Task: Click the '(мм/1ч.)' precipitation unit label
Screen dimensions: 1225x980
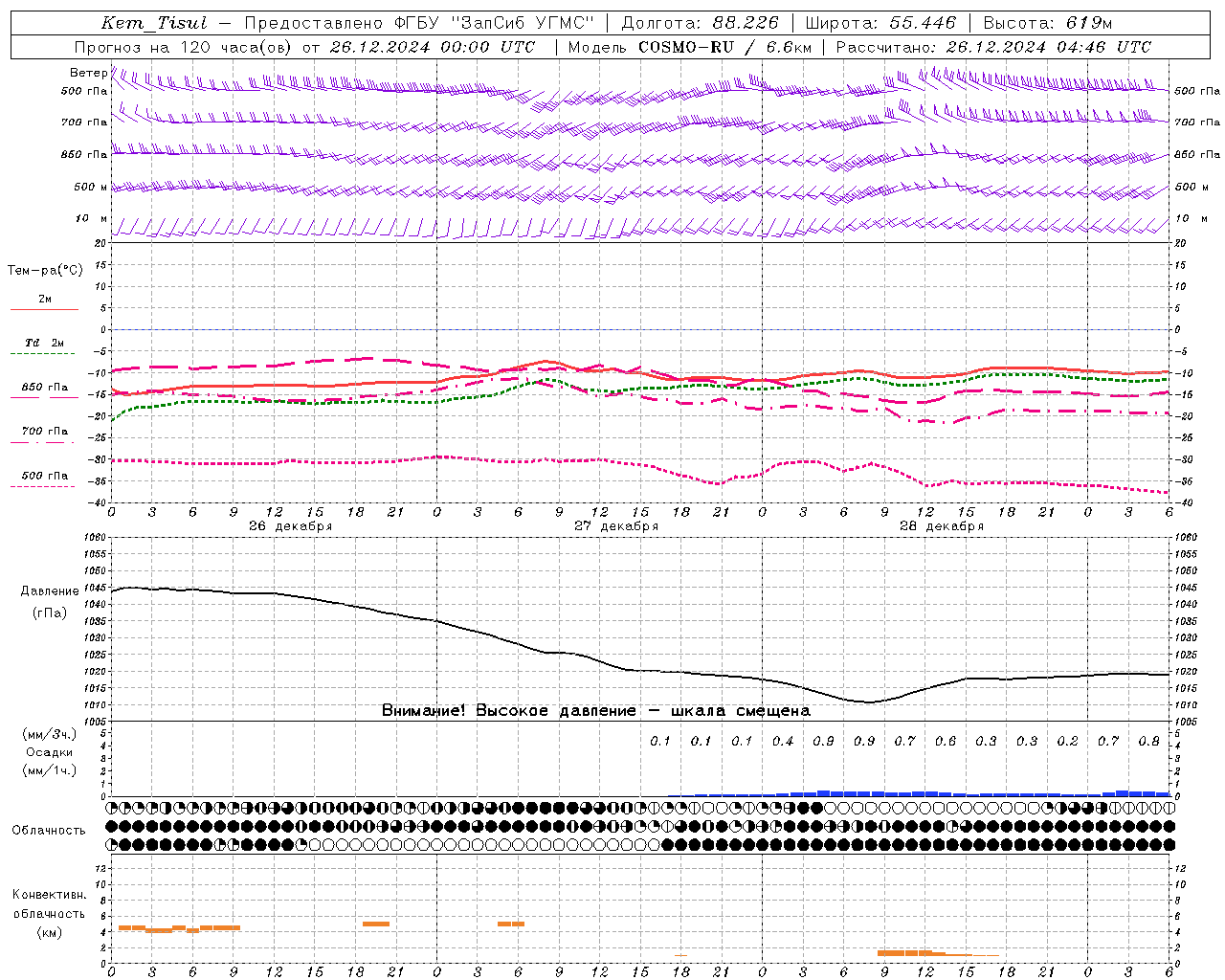Action: click(x=49, y=770)
